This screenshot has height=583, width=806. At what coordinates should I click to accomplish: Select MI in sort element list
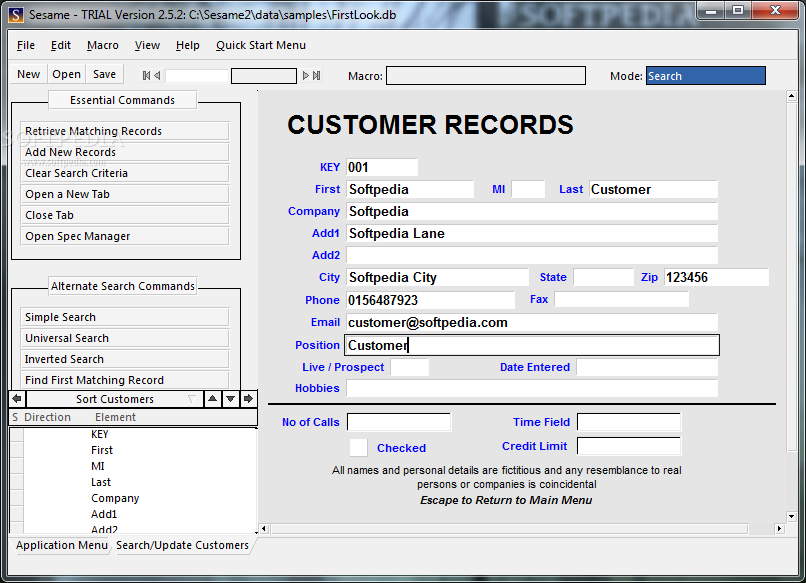click(98, 466)
